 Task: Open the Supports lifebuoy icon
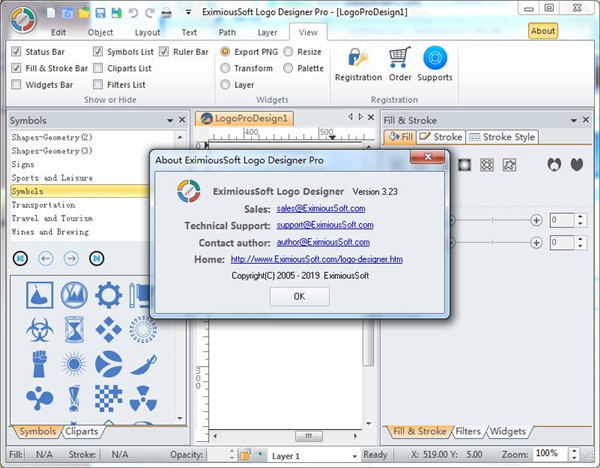pos(435,57)
